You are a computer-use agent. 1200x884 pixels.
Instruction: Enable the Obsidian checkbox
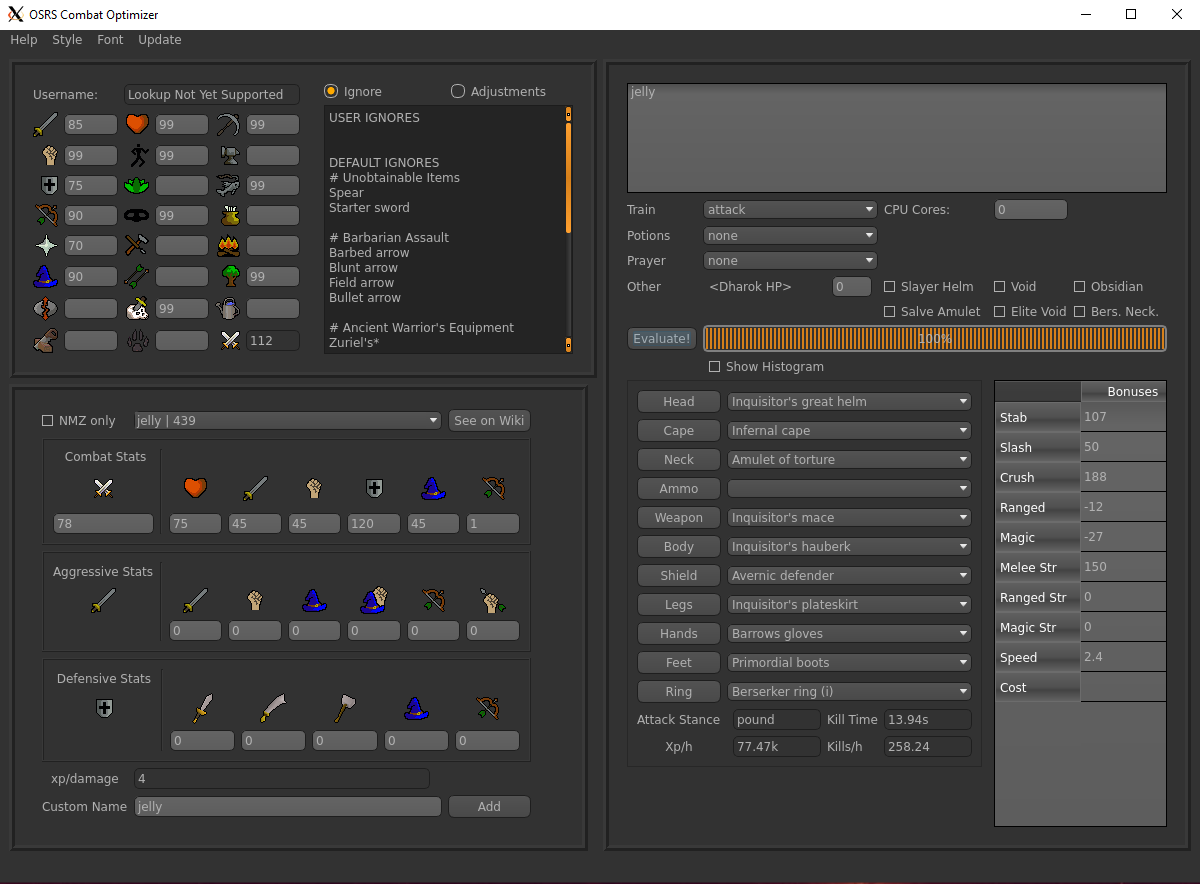click(x=1079, y=287)
